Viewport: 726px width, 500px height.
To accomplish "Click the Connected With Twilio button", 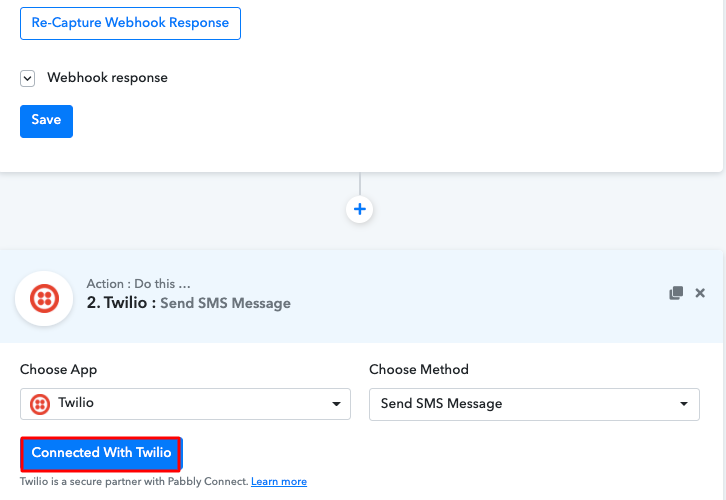I will pos(101,453).
